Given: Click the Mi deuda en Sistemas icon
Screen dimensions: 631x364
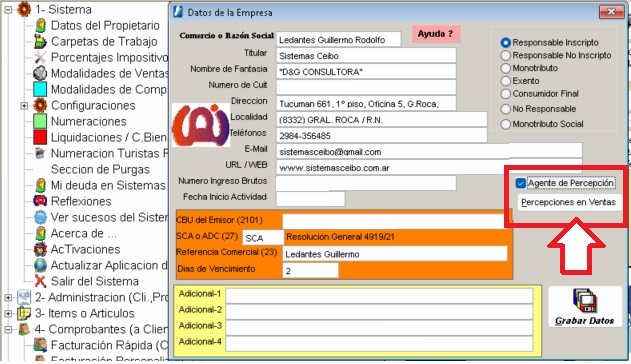Looking at the screenshot, I should click(x=40, y=185).
